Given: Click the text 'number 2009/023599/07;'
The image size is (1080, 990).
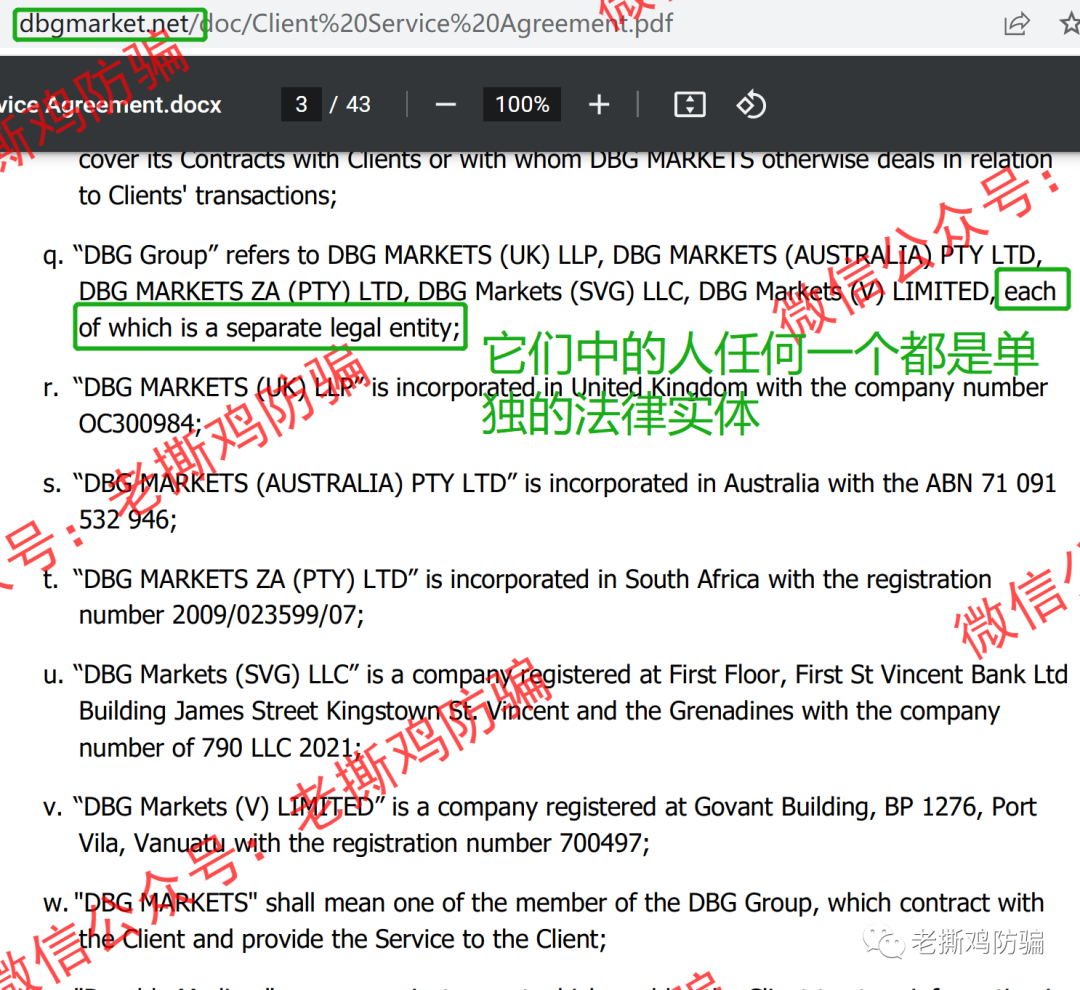Looking at the screenshot, I should point(222,615).
